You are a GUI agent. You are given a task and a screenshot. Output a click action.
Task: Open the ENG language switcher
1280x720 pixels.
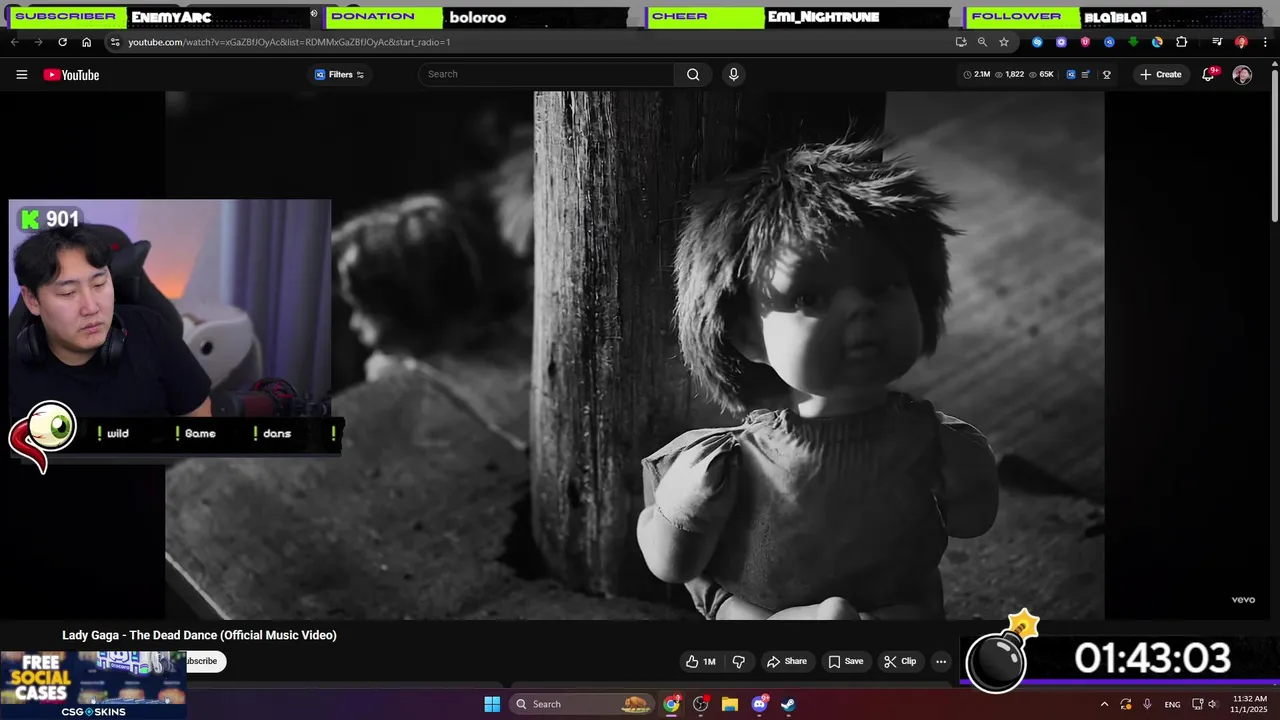[1172, 704]
